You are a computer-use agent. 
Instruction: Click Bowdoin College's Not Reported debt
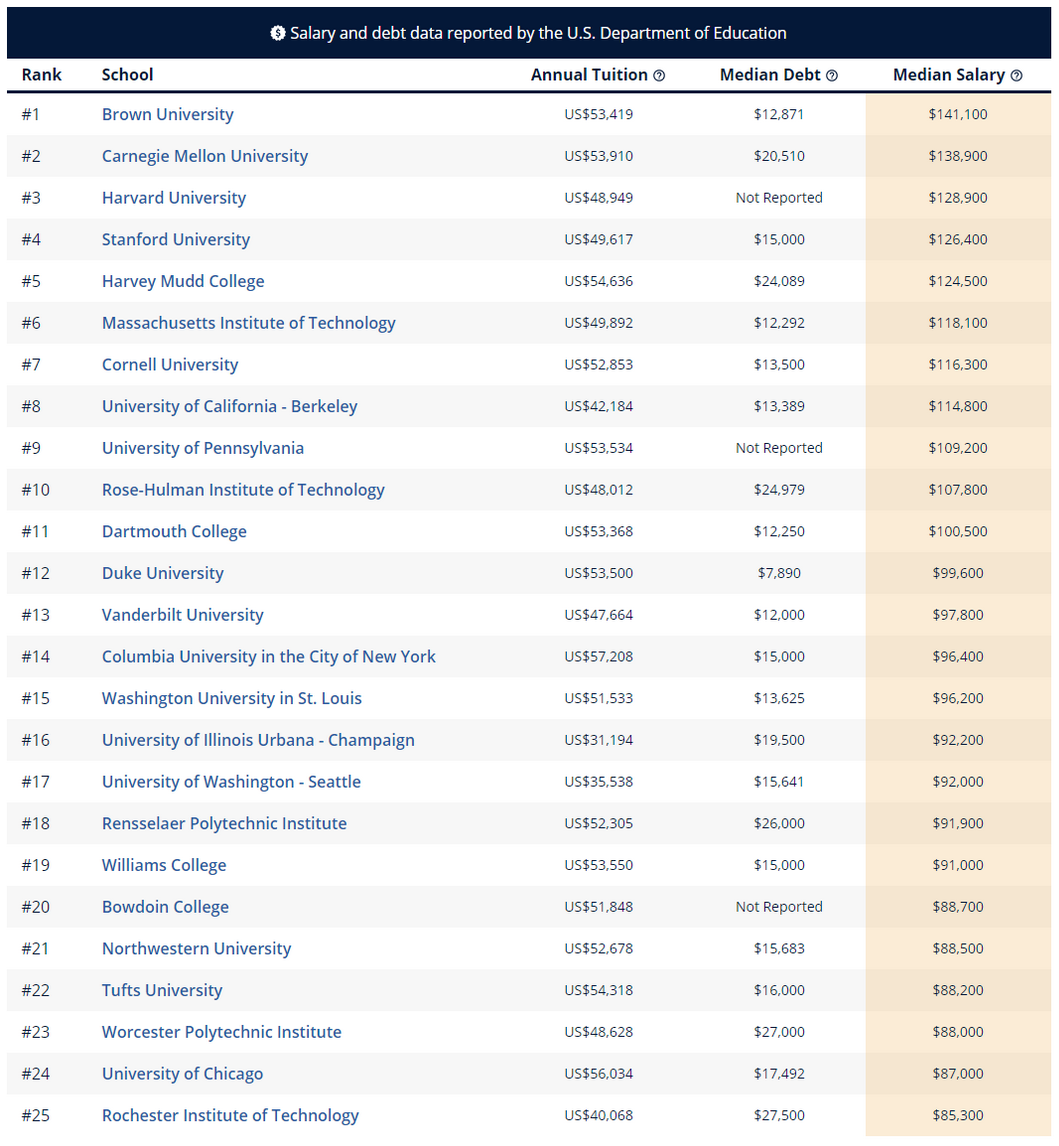[779, 906]
